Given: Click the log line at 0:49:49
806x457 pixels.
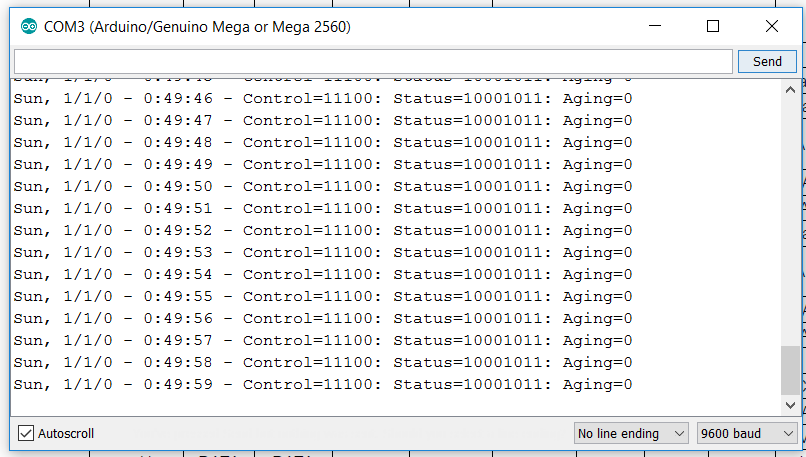Looking at the screenshot, I should point(323,164).
